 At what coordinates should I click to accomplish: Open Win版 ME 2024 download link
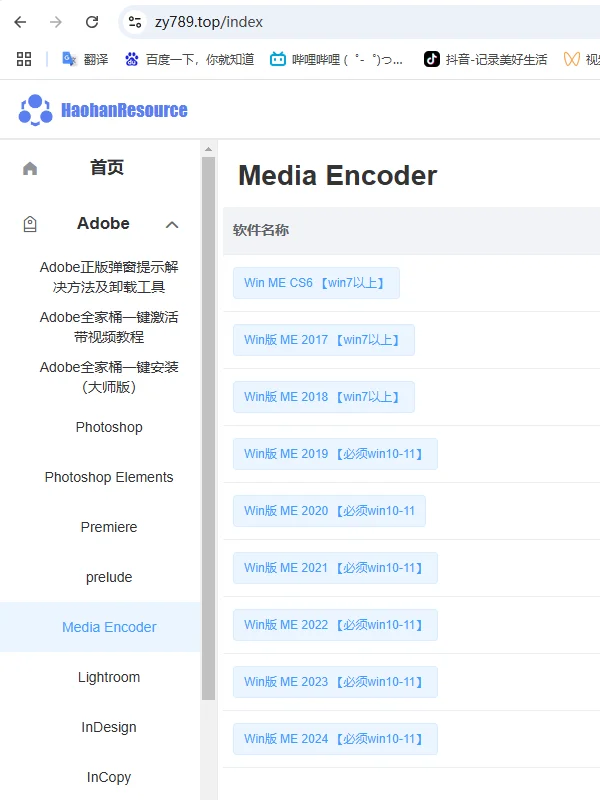tap(335, 739)
